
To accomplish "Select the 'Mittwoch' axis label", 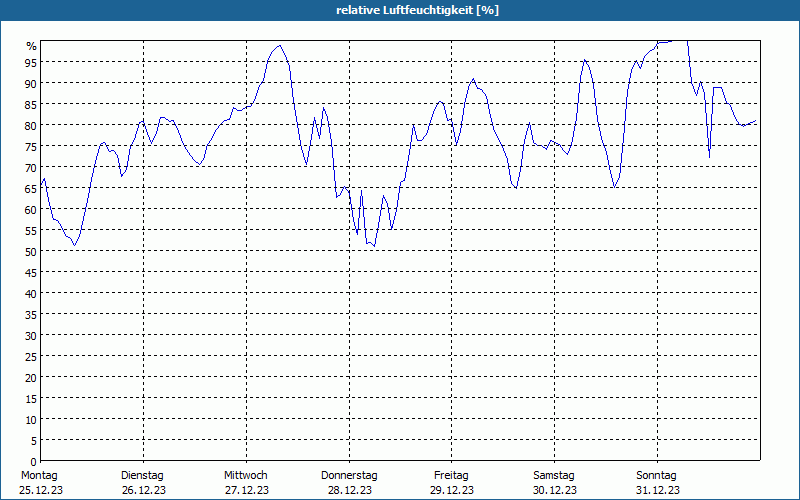I will coord(246,476).
